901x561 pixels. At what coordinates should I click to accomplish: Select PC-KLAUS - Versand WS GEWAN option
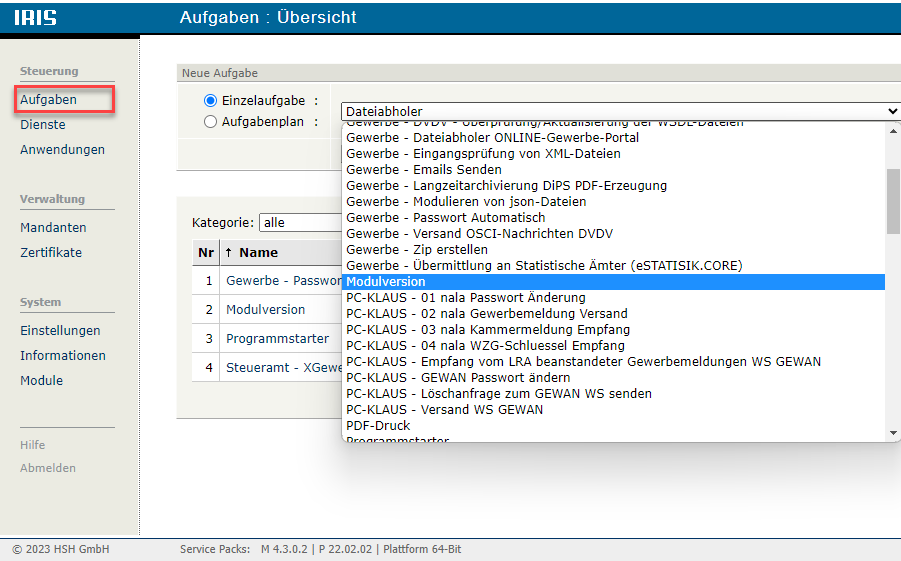[x=444, y=410]
